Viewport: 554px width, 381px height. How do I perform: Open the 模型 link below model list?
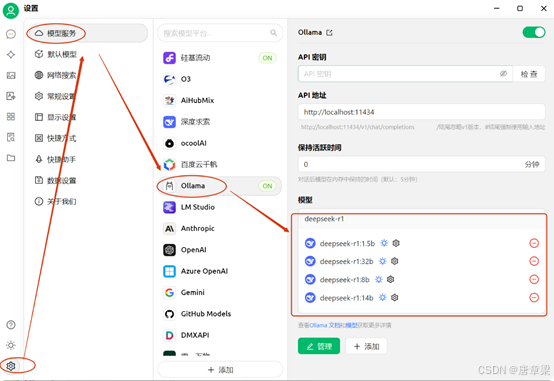click(351, 325)
